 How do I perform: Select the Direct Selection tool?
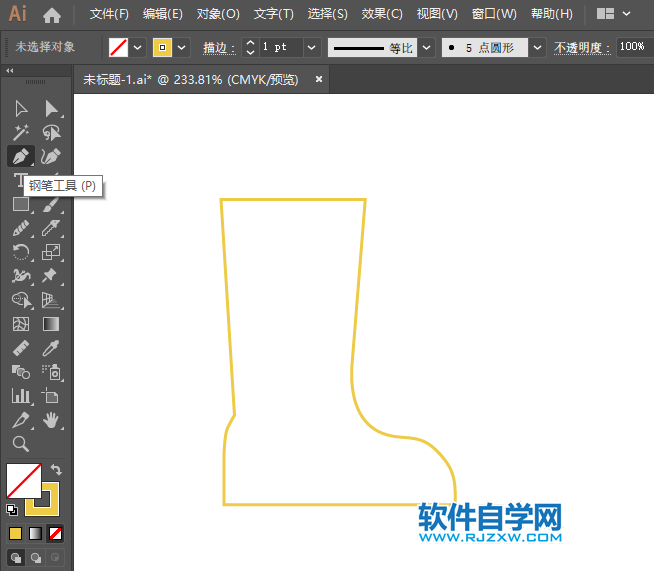pyautogui.click(x=51, y=109)
